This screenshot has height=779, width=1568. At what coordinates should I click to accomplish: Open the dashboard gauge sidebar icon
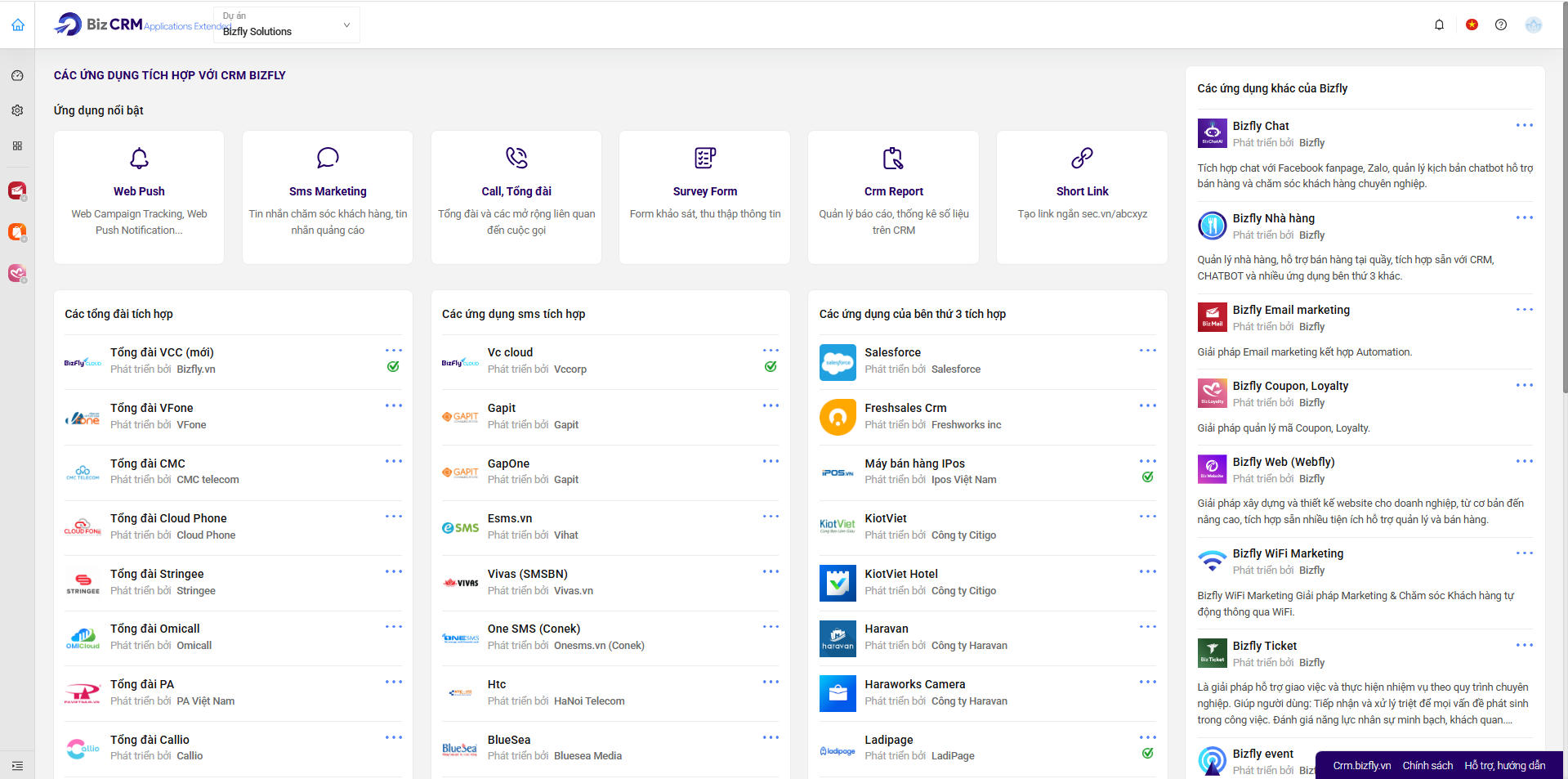pyautogui.click(x=17, y=76)
